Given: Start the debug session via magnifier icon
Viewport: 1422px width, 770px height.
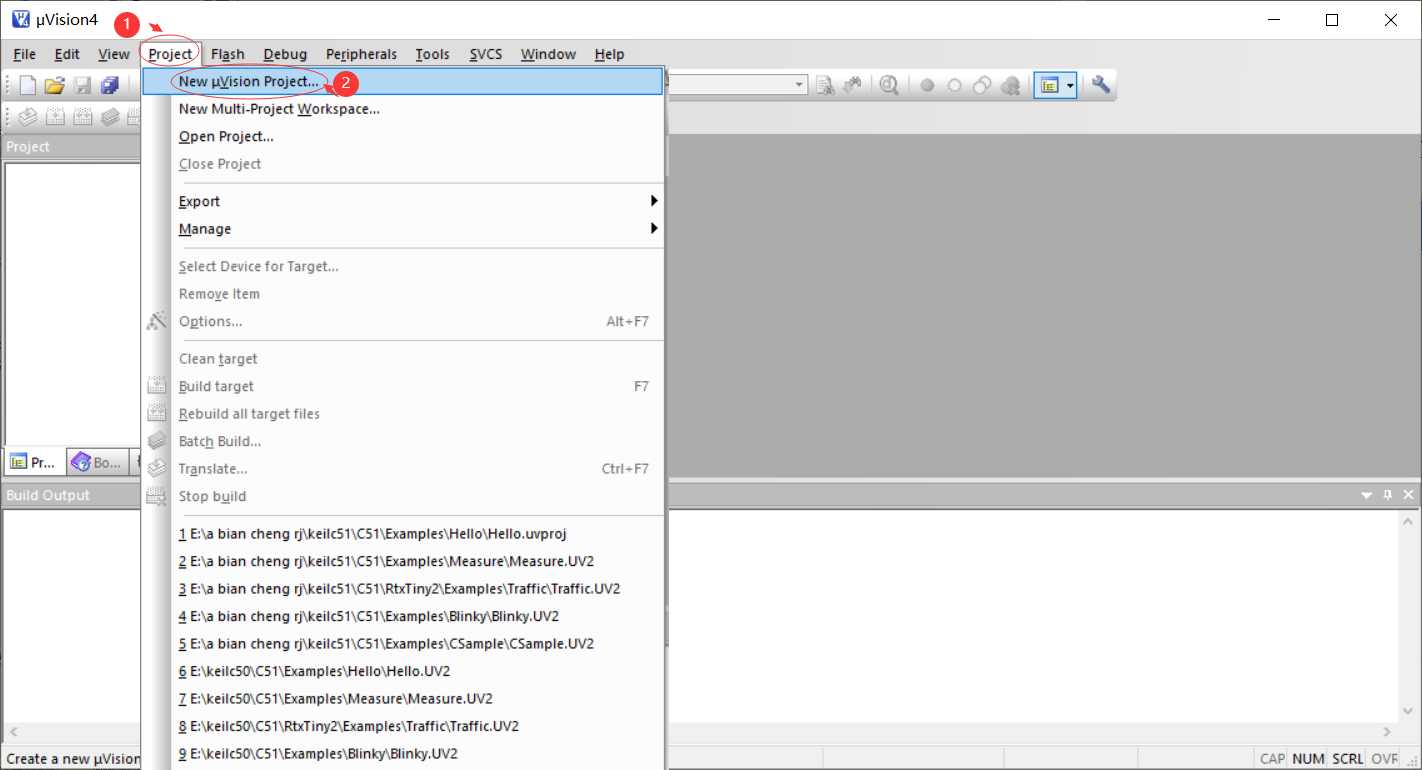Looking at the screenshot, I should [x=889, y=86].
